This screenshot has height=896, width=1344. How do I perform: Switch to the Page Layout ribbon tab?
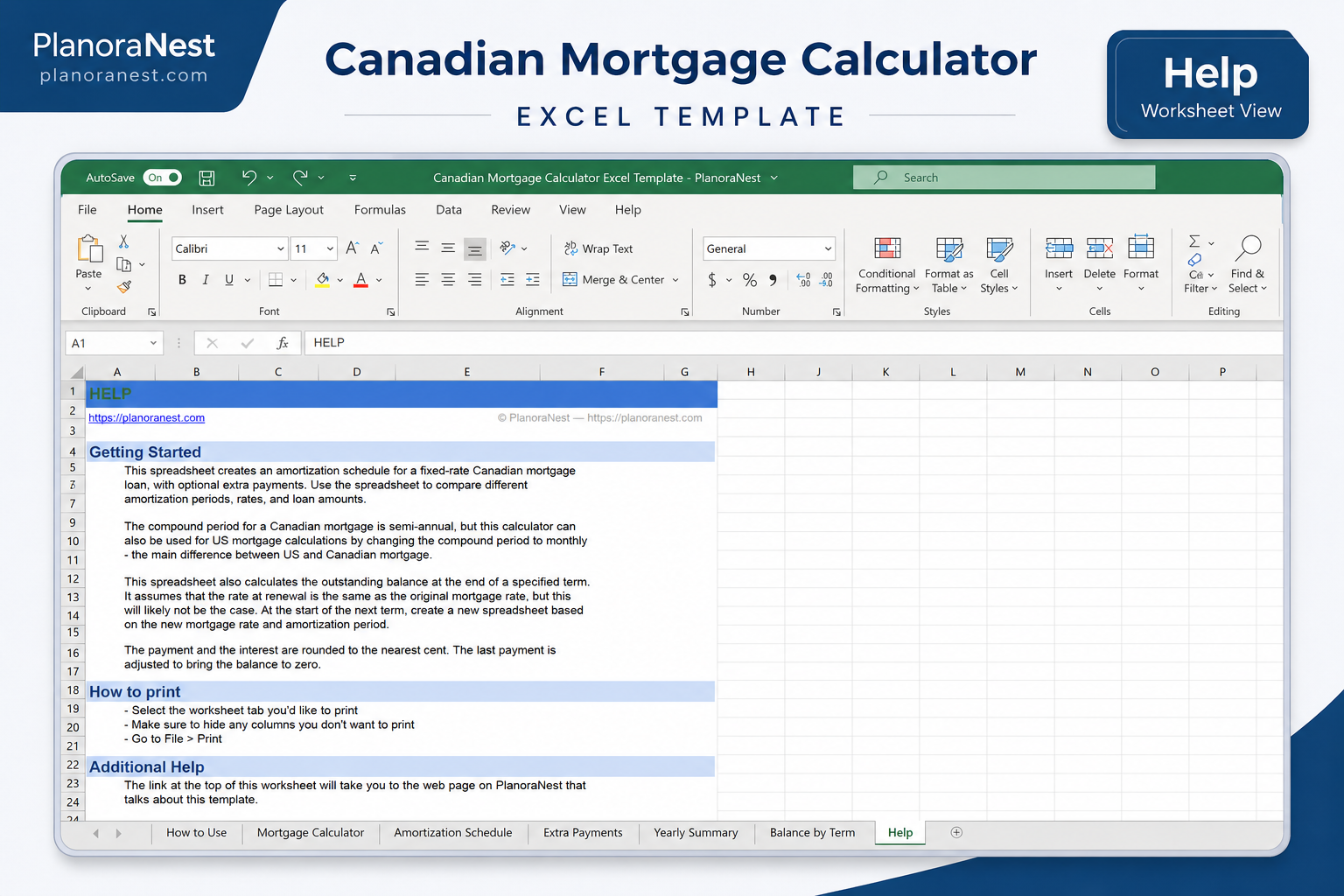pyautogui.click(x=289, y=210)
